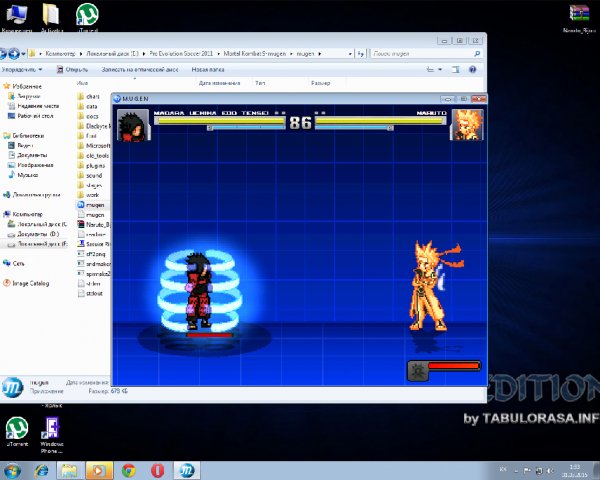The height and width of the screenshot is (480, 600).
Task: Open the Упорядочить dropdown menu
Action: pyautogui.click(x=21, y=70)
